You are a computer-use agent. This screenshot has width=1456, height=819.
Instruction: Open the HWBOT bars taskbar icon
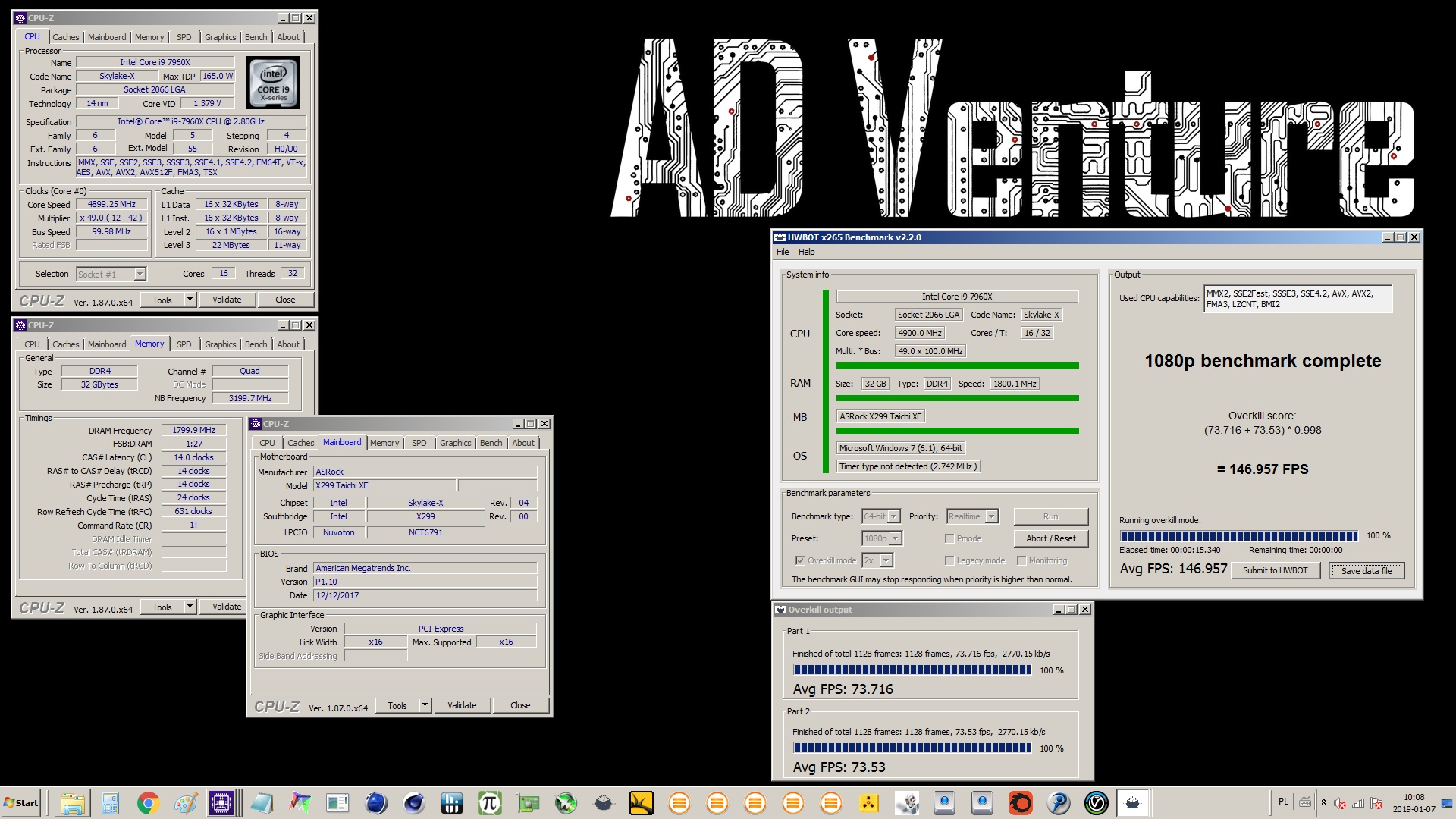[451, 803]
